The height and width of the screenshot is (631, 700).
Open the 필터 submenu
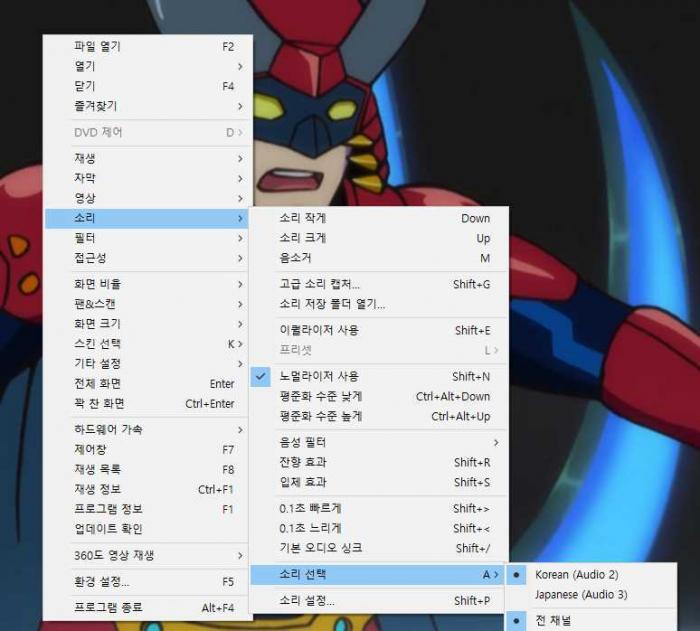pos(147,238)
